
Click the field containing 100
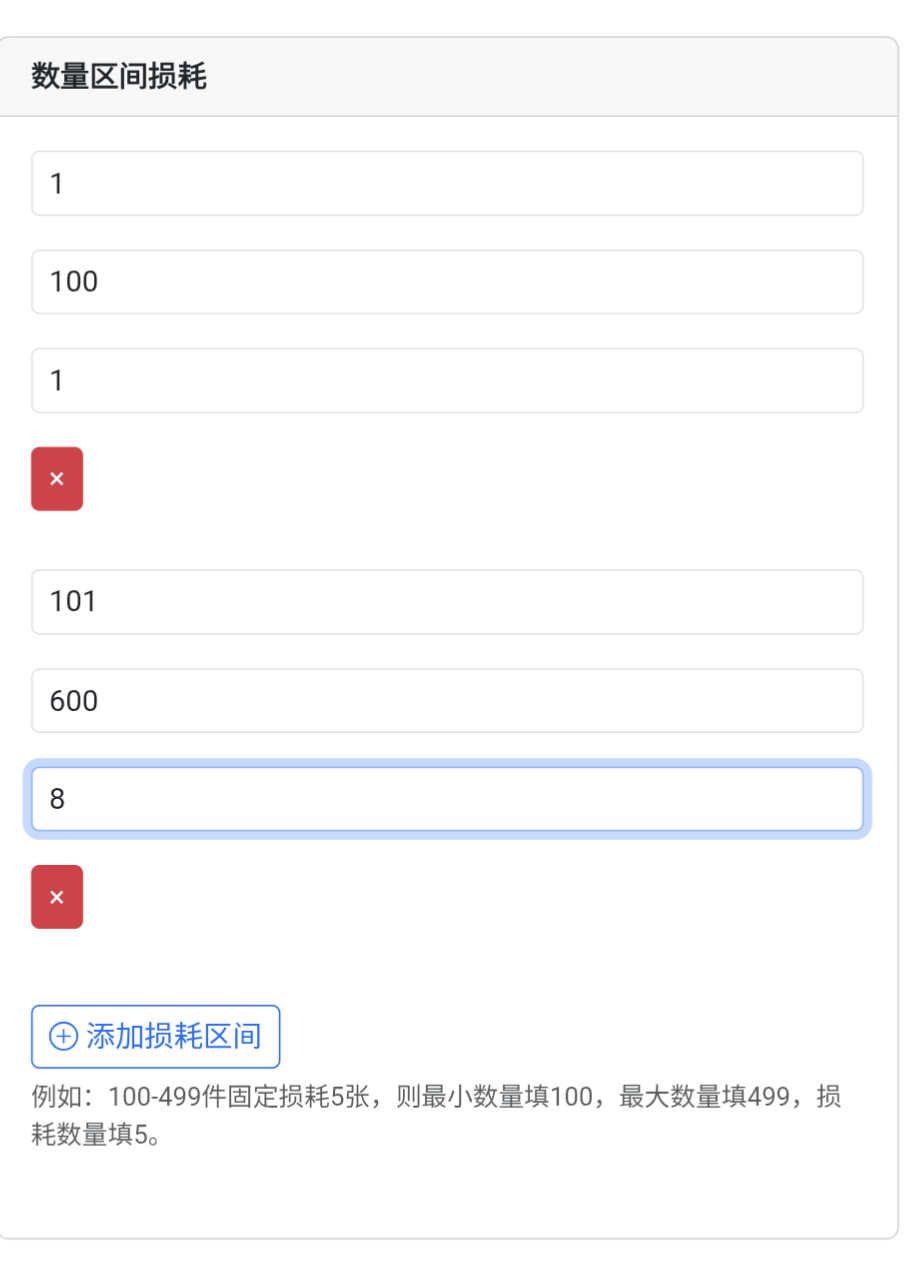[447, 282]
